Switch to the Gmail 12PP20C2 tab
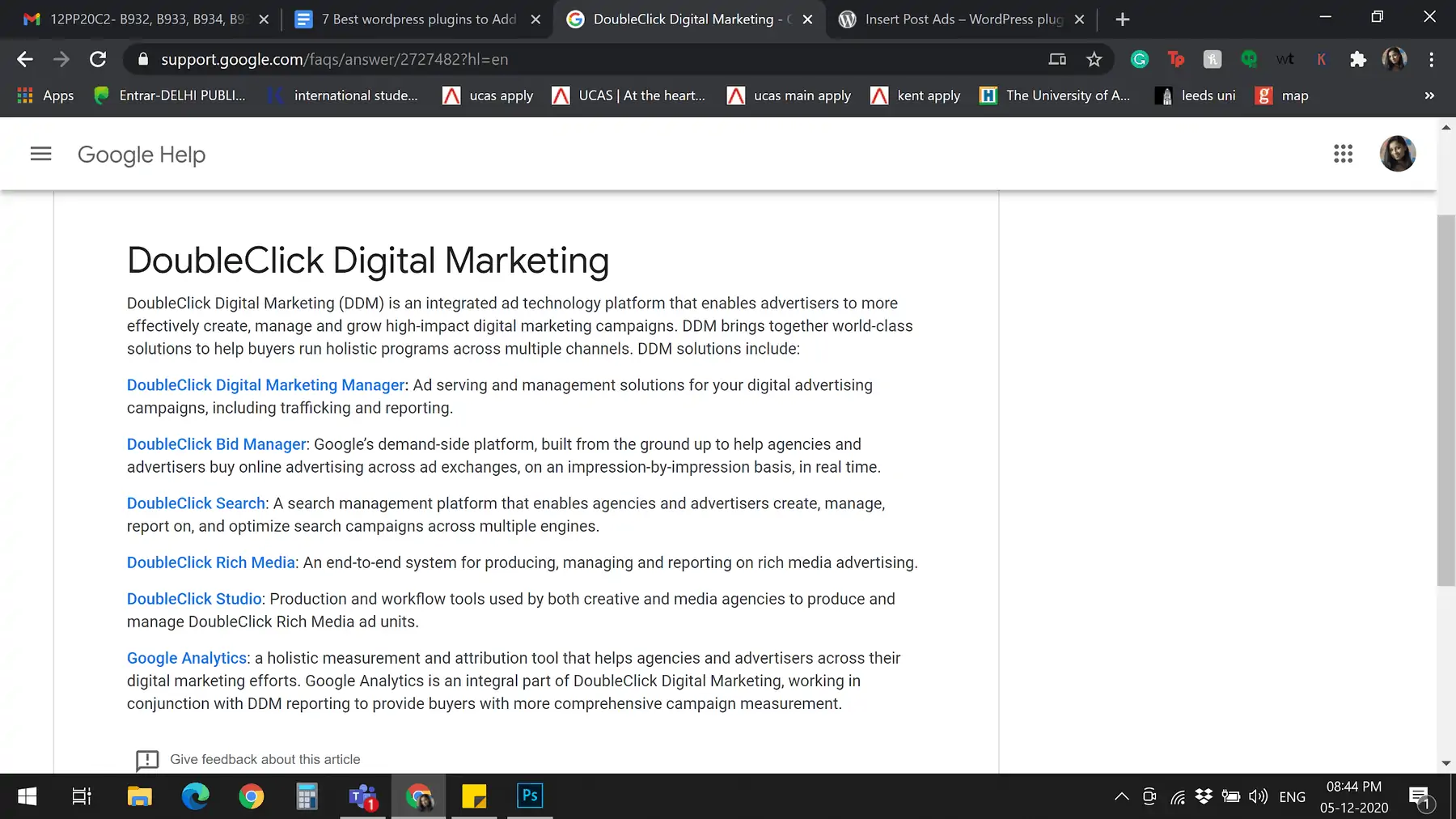 tap(146, 19)
